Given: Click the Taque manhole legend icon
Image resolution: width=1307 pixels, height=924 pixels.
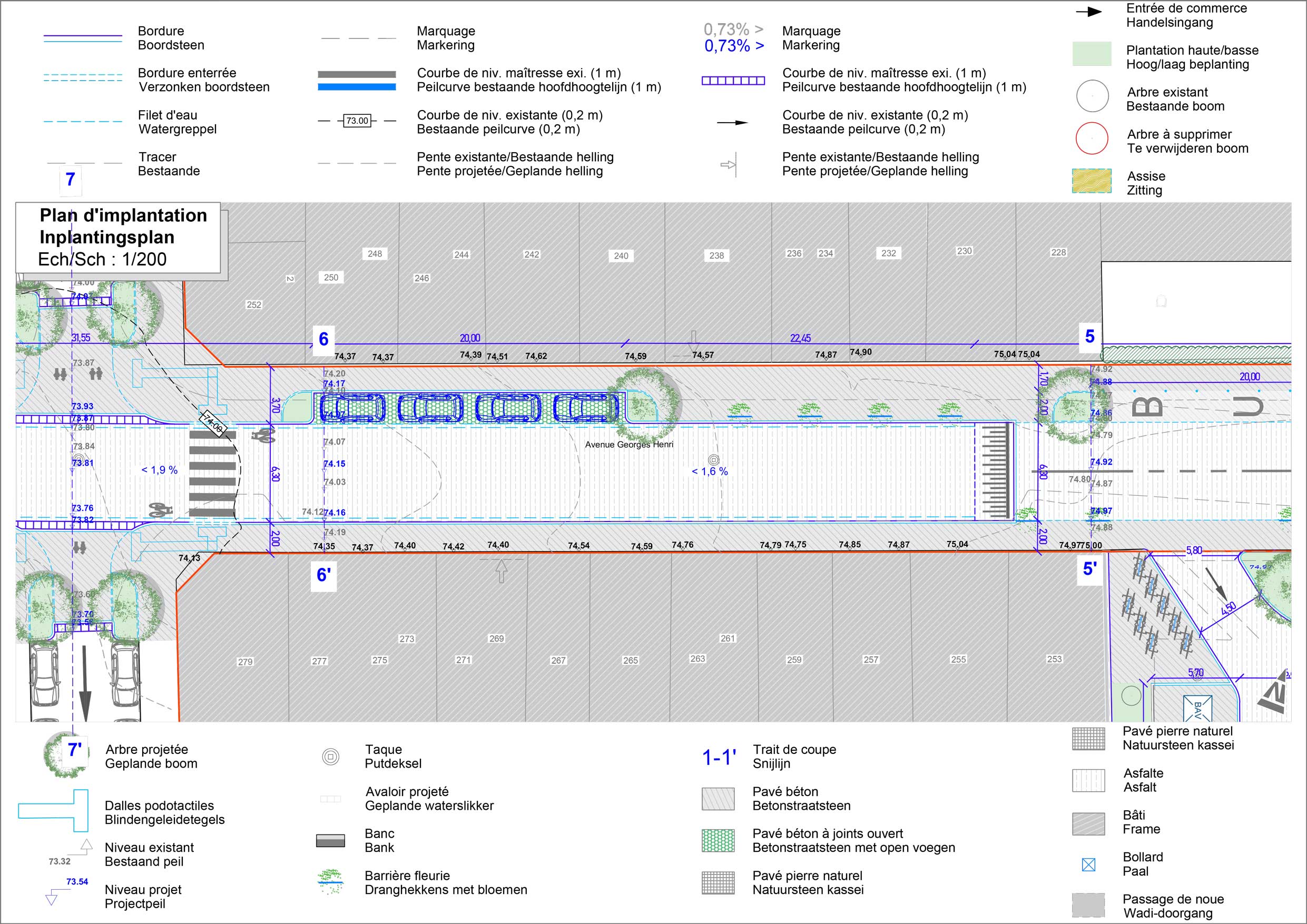Looking at the screenshot, I should point(331,756).
